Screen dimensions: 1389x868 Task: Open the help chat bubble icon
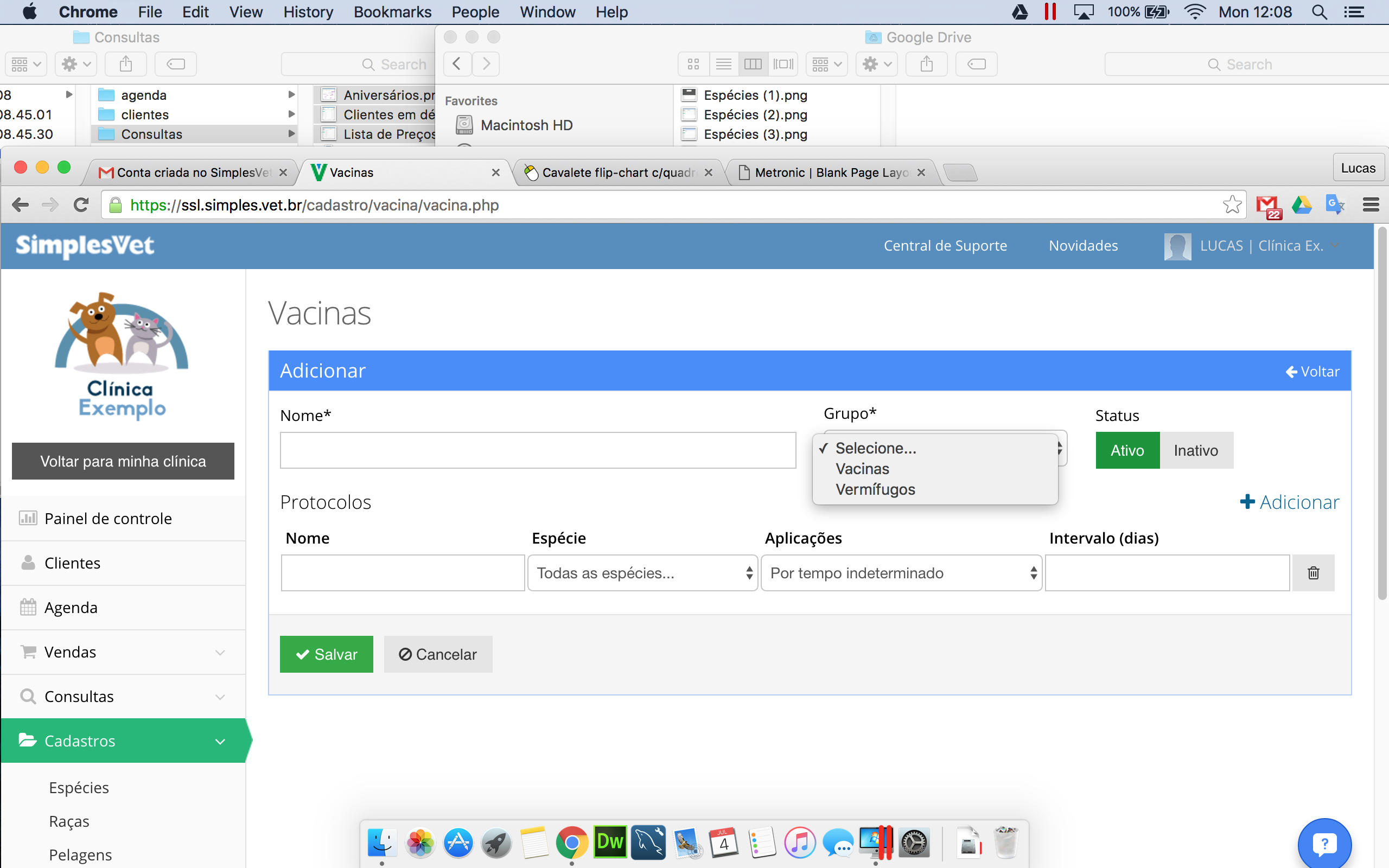coord(1325,844)
